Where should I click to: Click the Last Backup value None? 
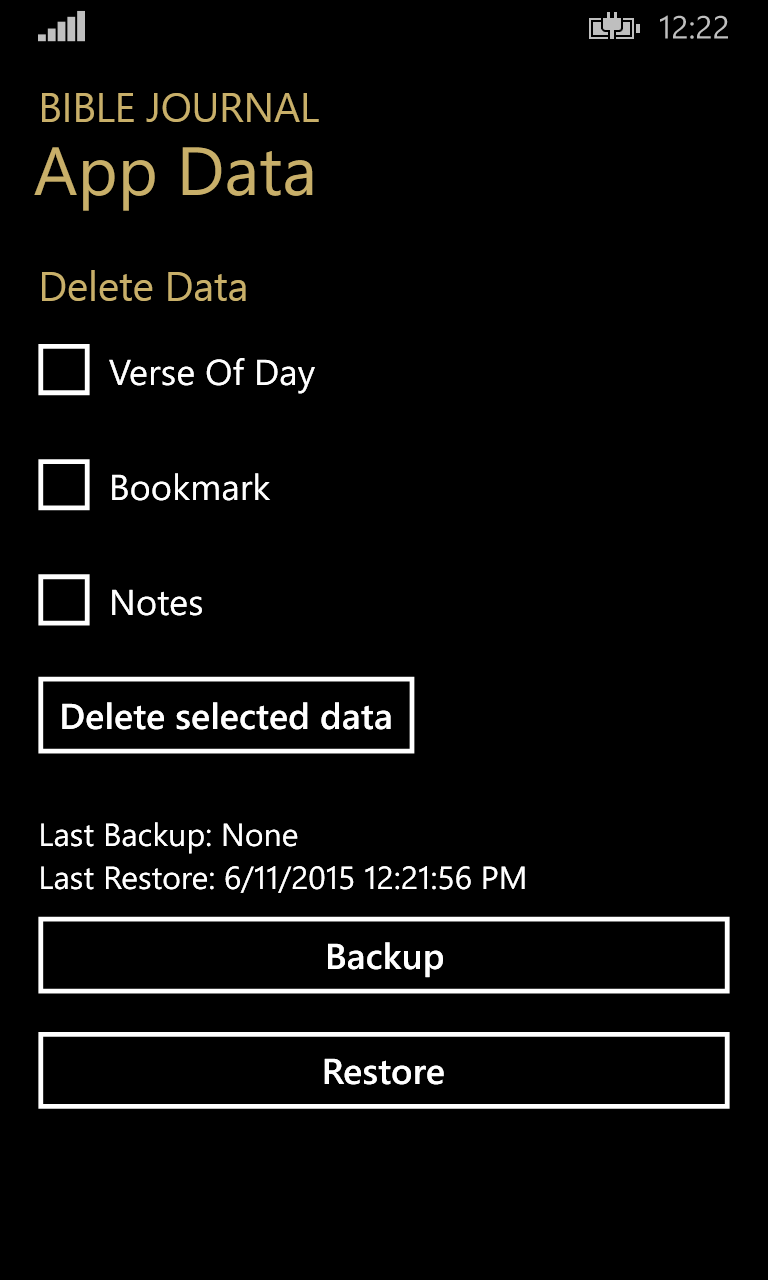(260, 835)
